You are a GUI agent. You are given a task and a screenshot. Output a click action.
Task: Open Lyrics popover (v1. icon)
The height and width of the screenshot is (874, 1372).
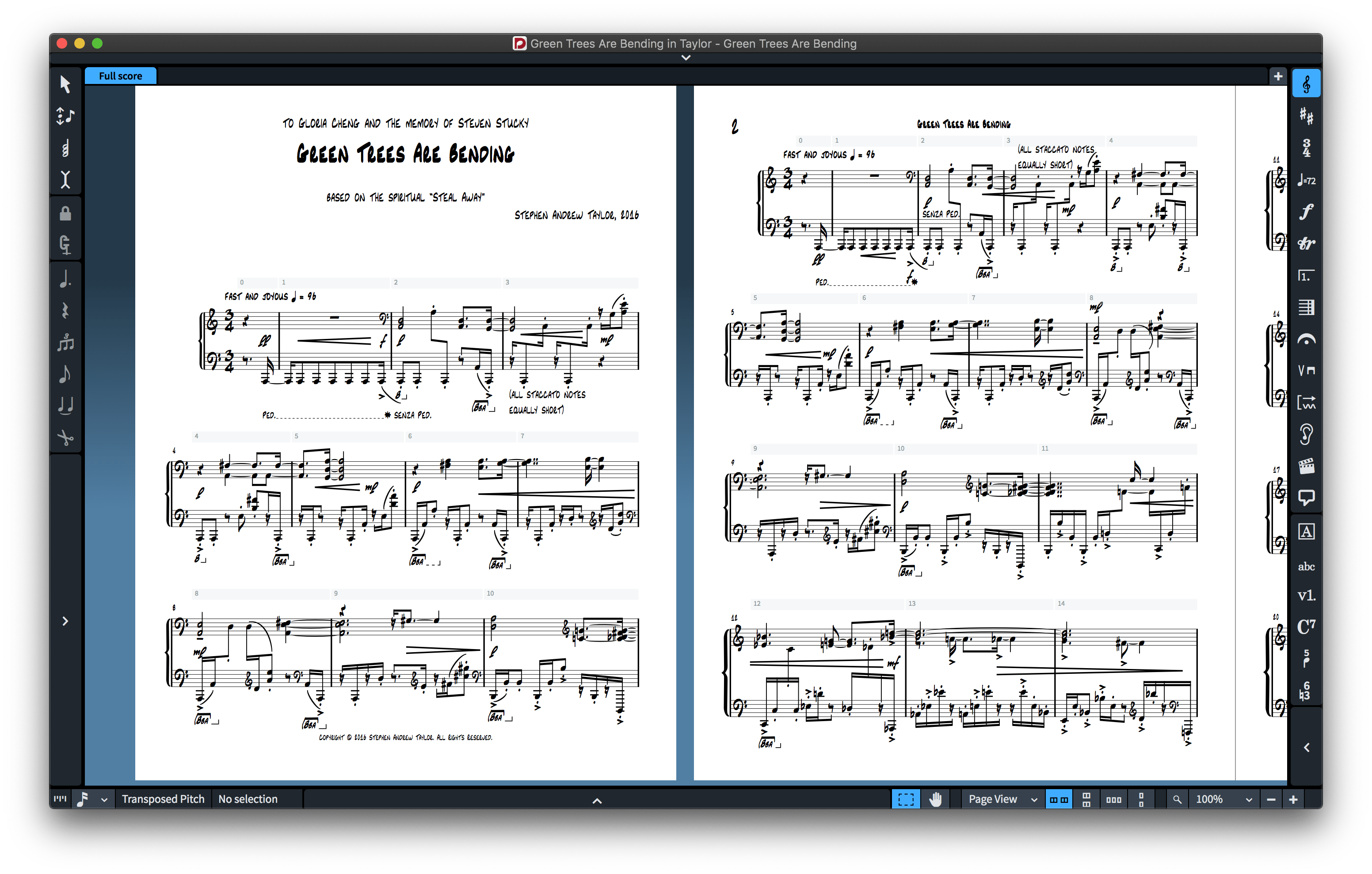point(1306,595)
